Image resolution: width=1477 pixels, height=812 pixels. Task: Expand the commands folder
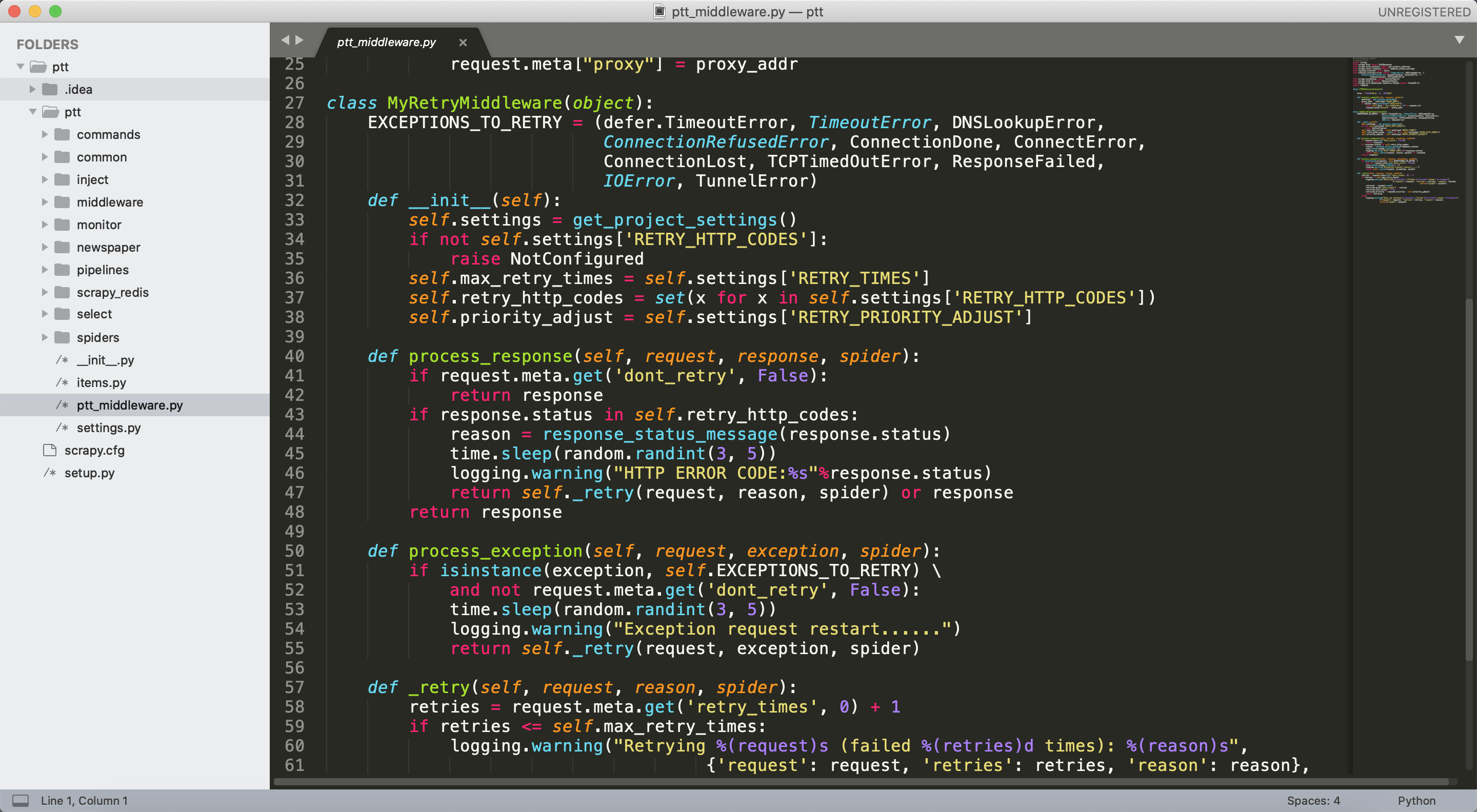click(43, 134)
